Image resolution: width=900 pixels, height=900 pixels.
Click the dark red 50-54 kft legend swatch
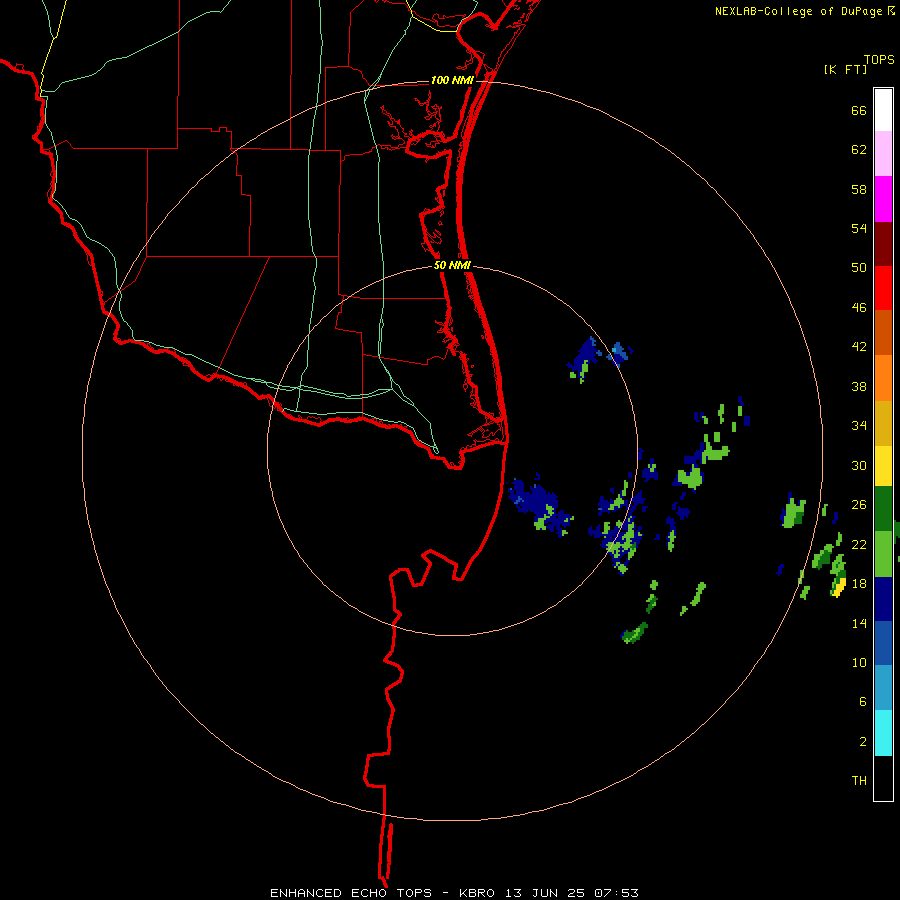click(883, 244)
